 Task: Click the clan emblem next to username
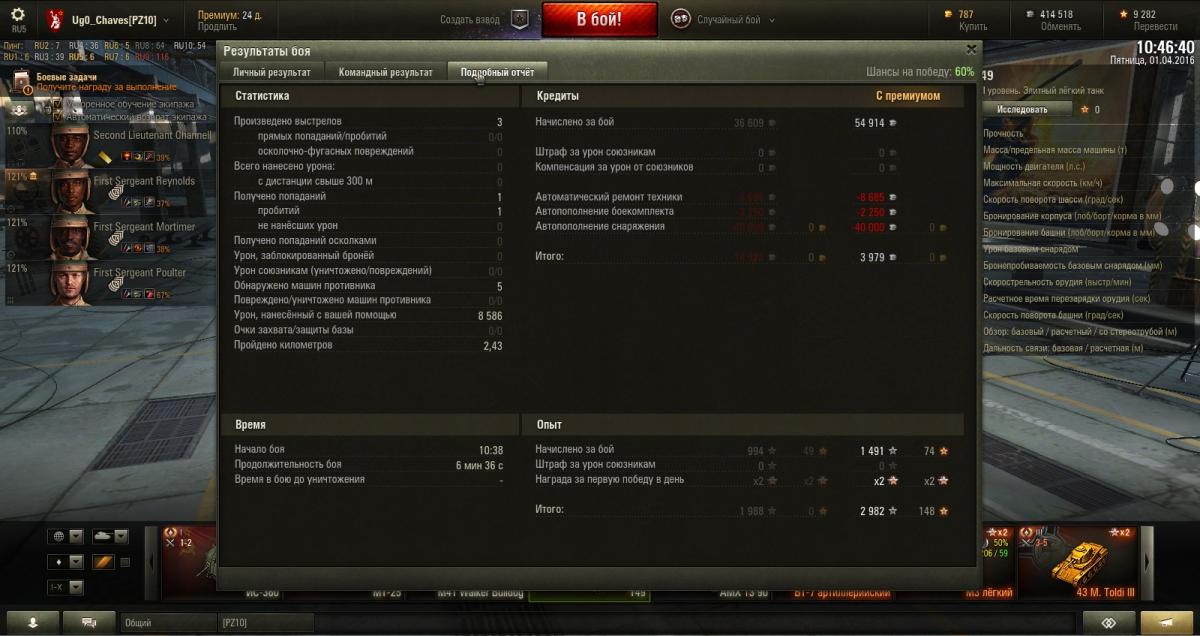point(54,18)
